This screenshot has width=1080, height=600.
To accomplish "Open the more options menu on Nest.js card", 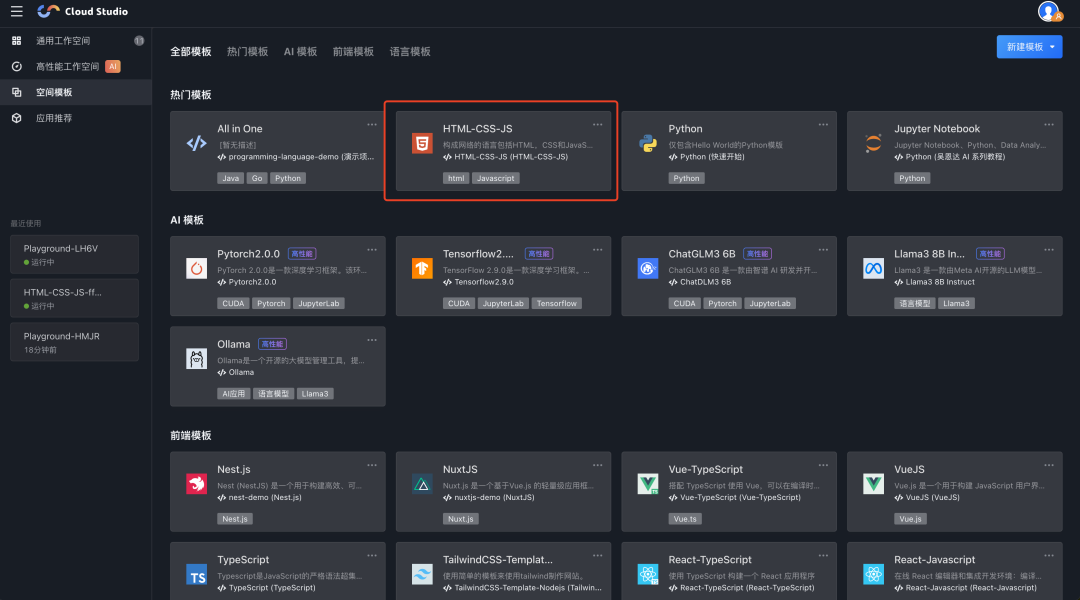I will pos(372,465).
